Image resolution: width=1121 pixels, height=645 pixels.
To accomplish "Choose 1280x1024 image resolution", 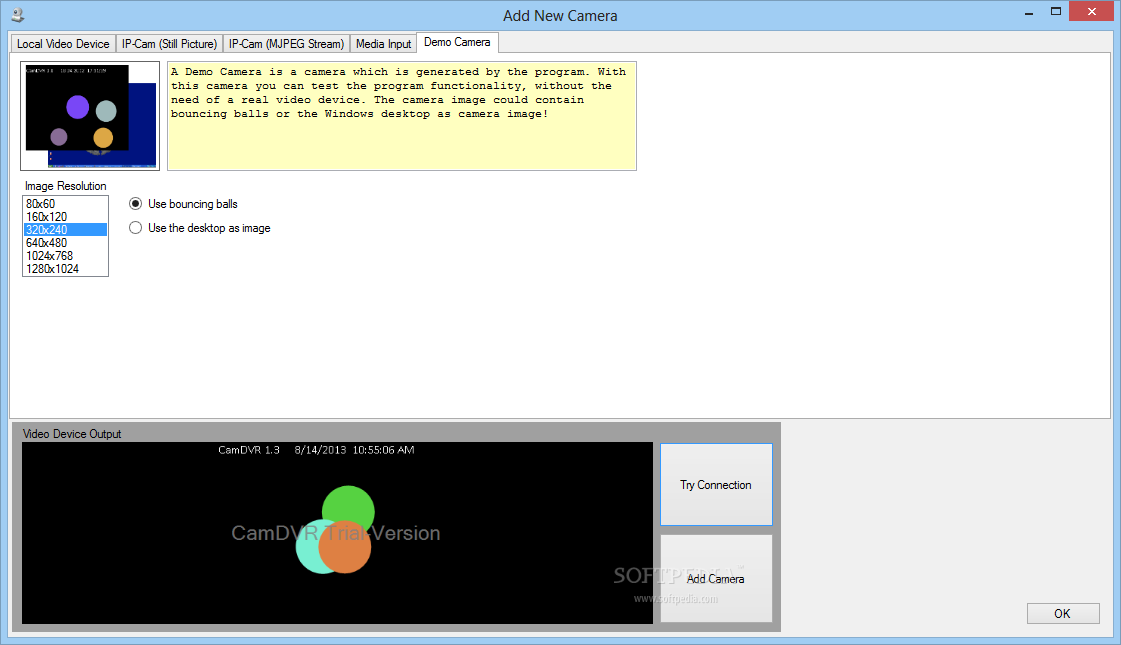I will pos(65,269).
